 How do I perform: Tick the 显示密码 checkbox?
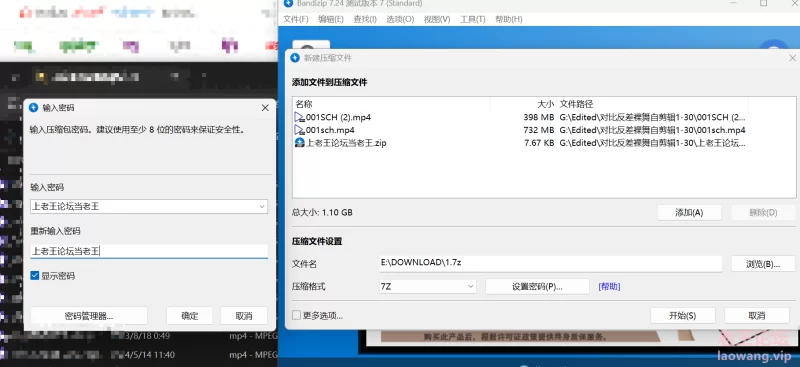pyautogui.click(x=35, y=276)
